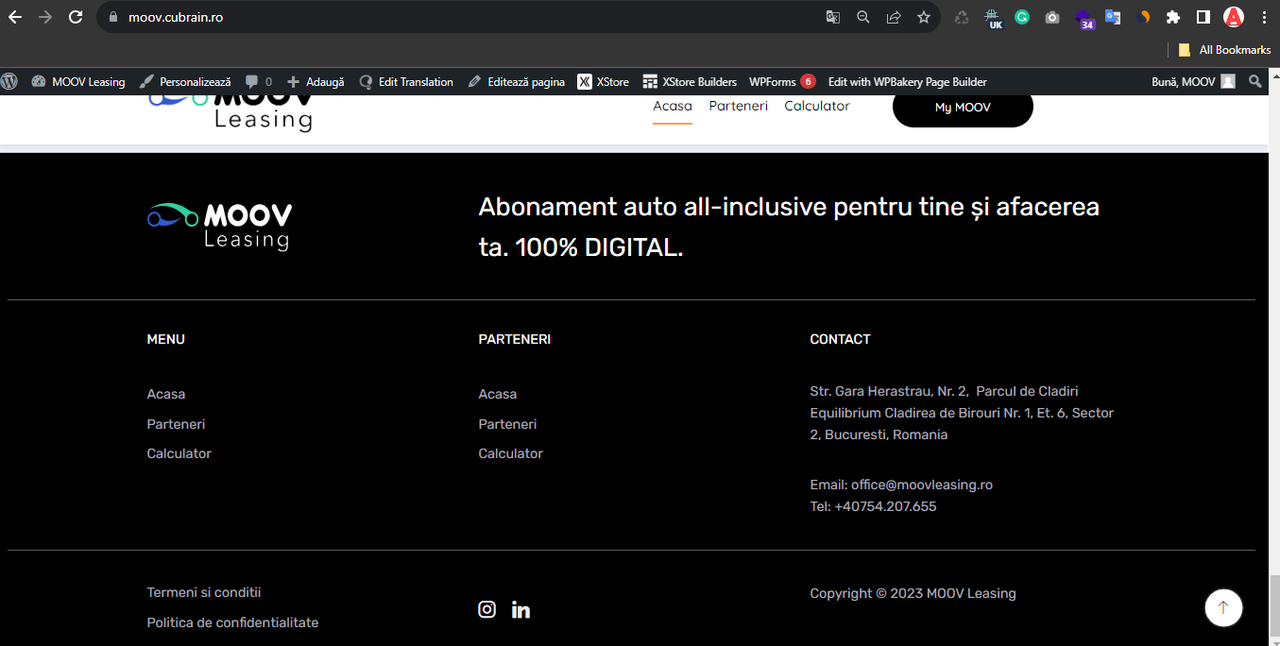Click Parteneri under the MENU column
Viewport: 1280px width, 646px height.
tap(176, 424)
